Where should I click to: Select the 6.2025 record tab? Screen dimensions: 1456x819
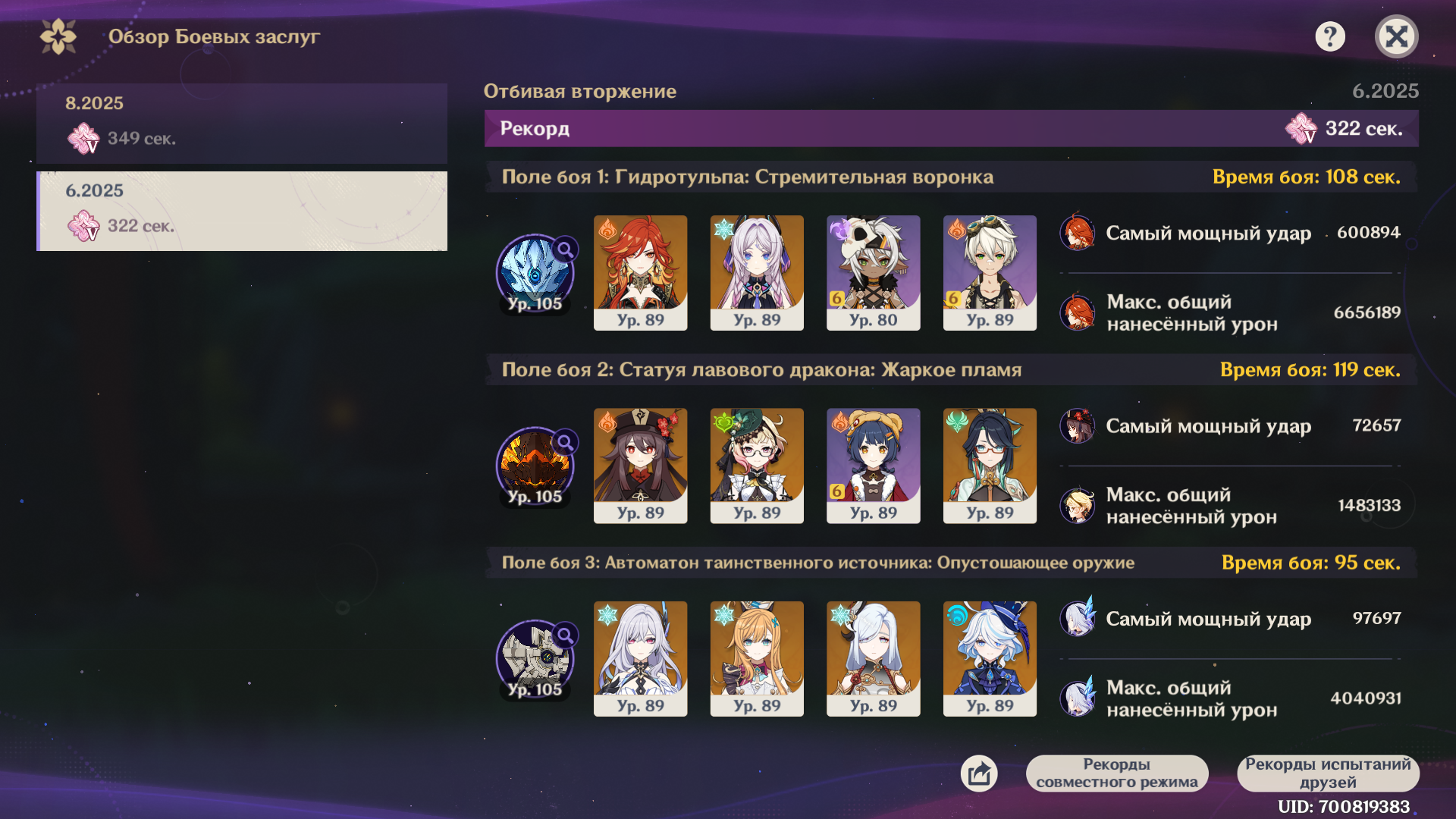click(242, 211)
